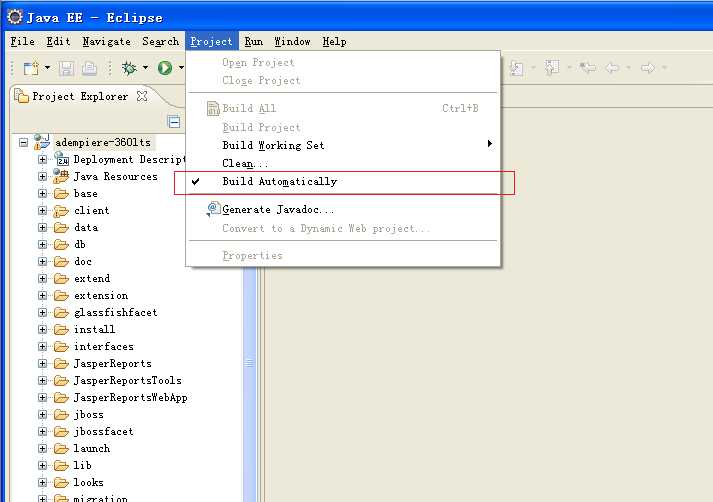Viewport: 713px width, 502px height.
Task: Click the Deployment Descriptor icon
Action: click(x=61, y=159)
